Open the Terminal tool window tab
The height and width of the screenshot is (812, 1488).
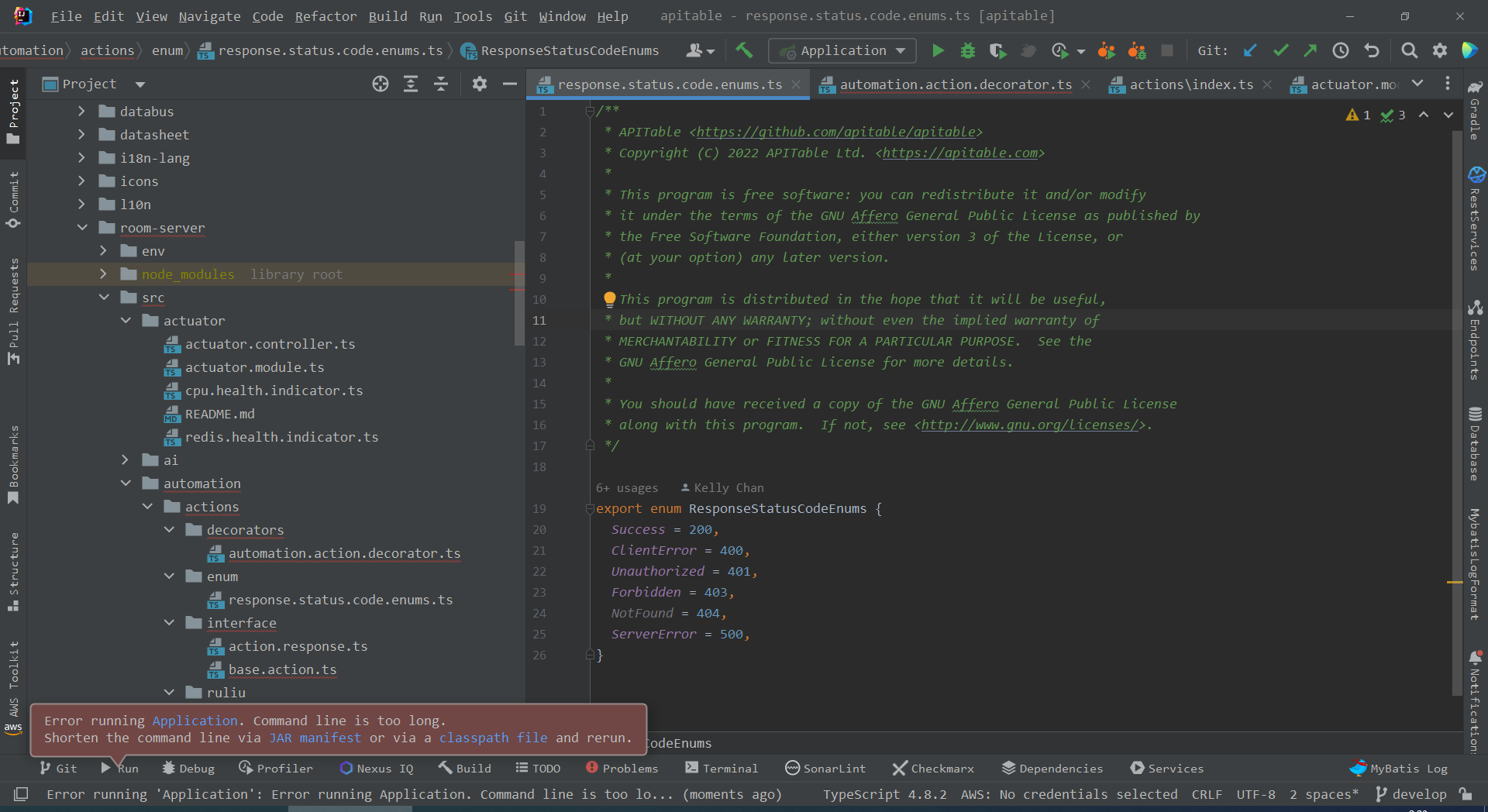coord(722,768)
